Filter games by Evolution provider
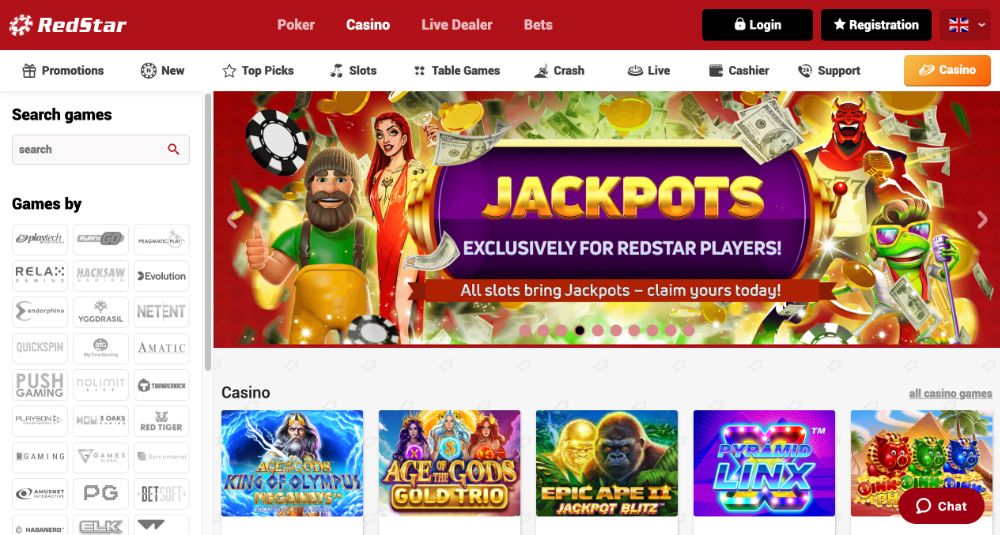1000x535 pixels. pyautogui.click(x=161, y=275)
